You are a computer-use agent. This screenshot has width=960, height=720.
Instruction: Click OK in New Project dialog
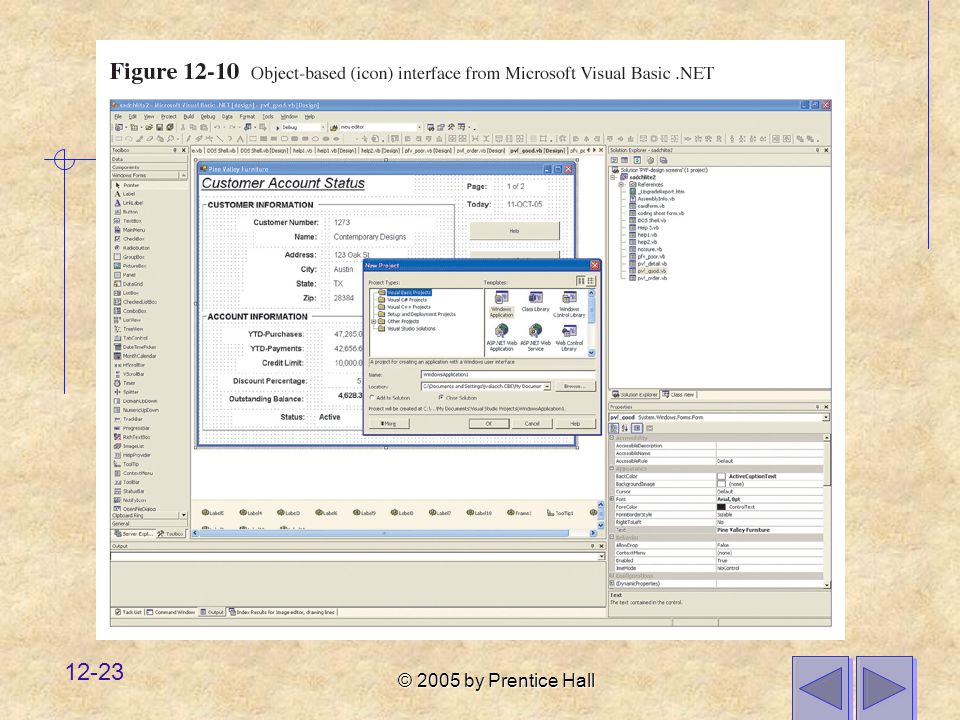pos(489,424)
